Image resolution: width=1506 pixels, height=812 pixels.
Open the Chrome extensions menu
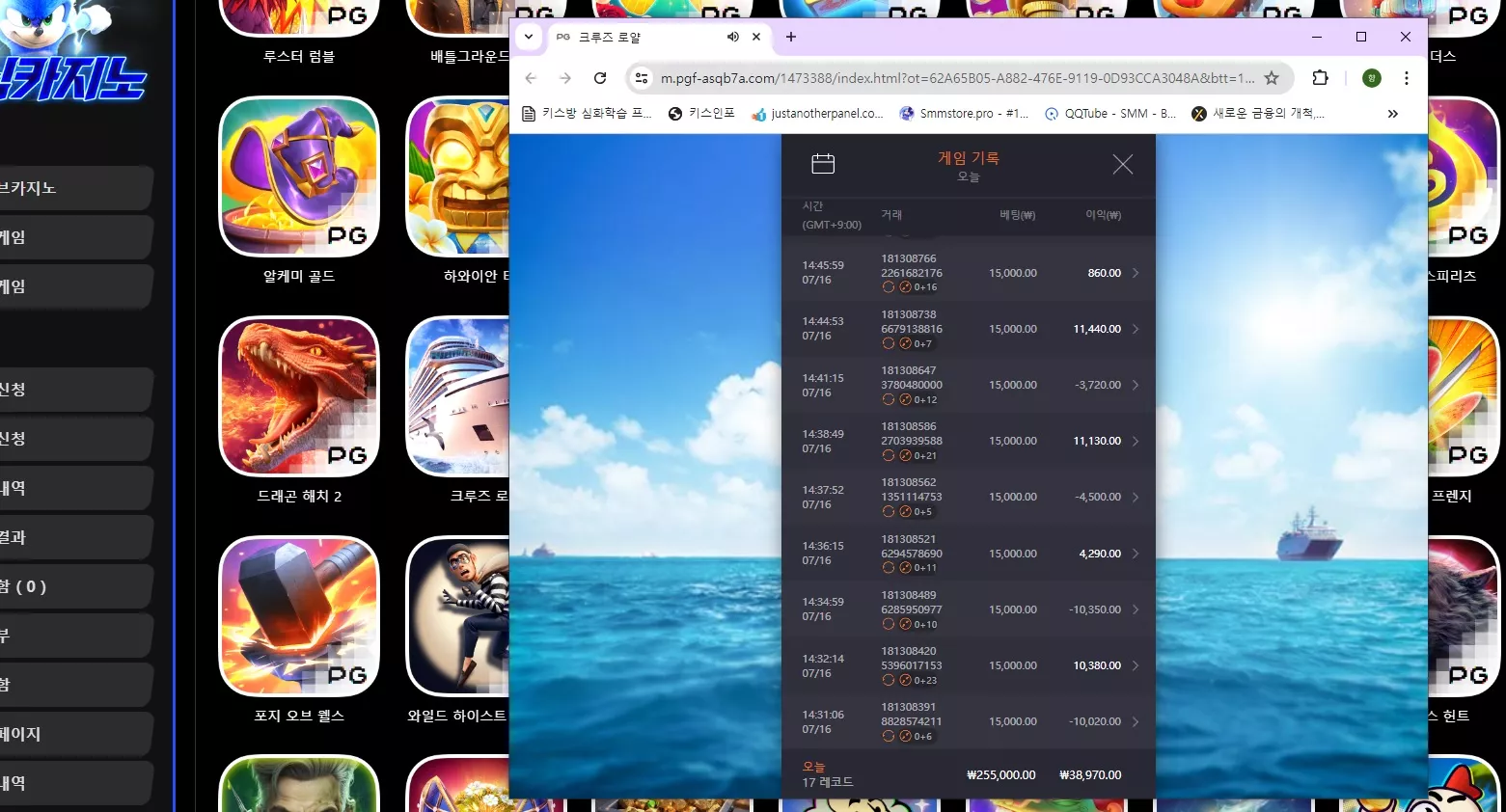click(1321, 78)
